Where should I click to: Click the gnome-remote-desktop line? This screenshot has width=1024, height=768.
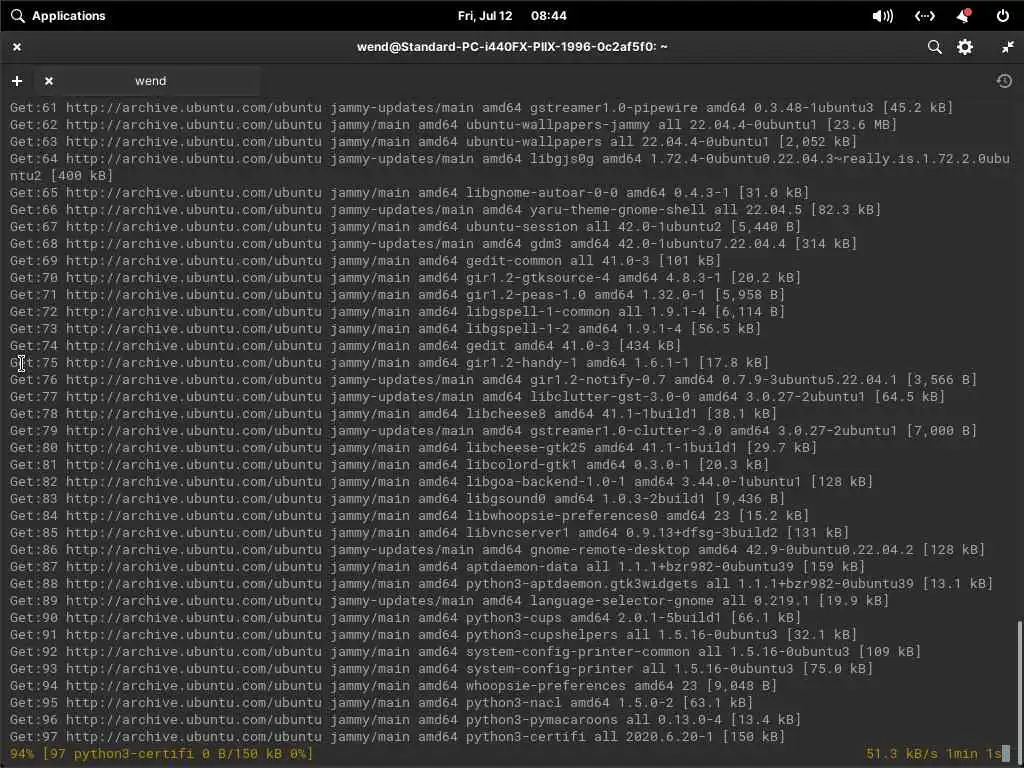tap(497, 549)
